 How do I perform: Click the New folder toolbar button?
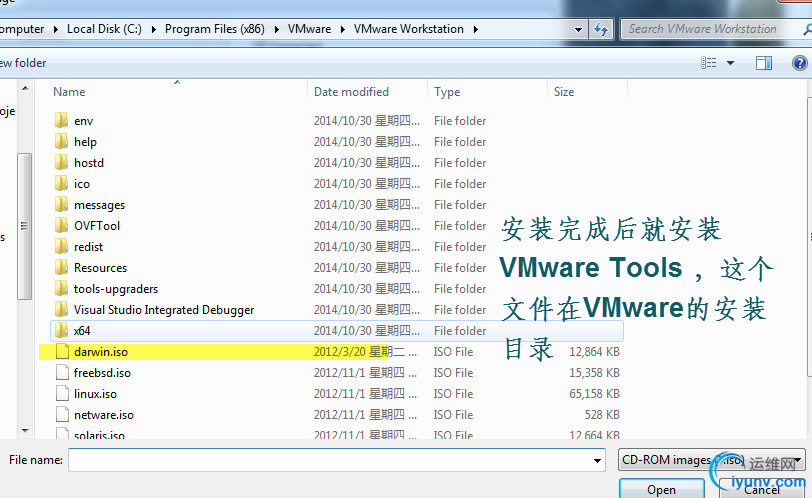tap(23, 63)
